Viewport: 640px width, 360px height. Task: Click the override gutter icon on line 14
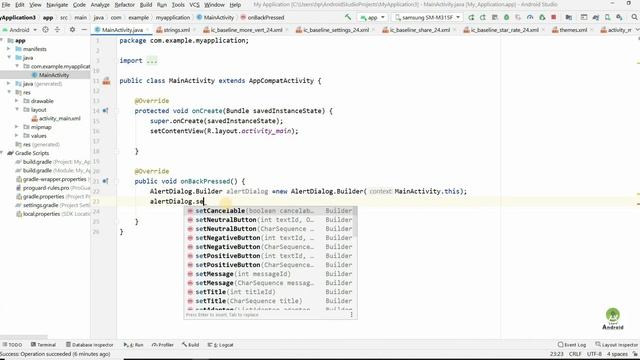coord(105,111)
